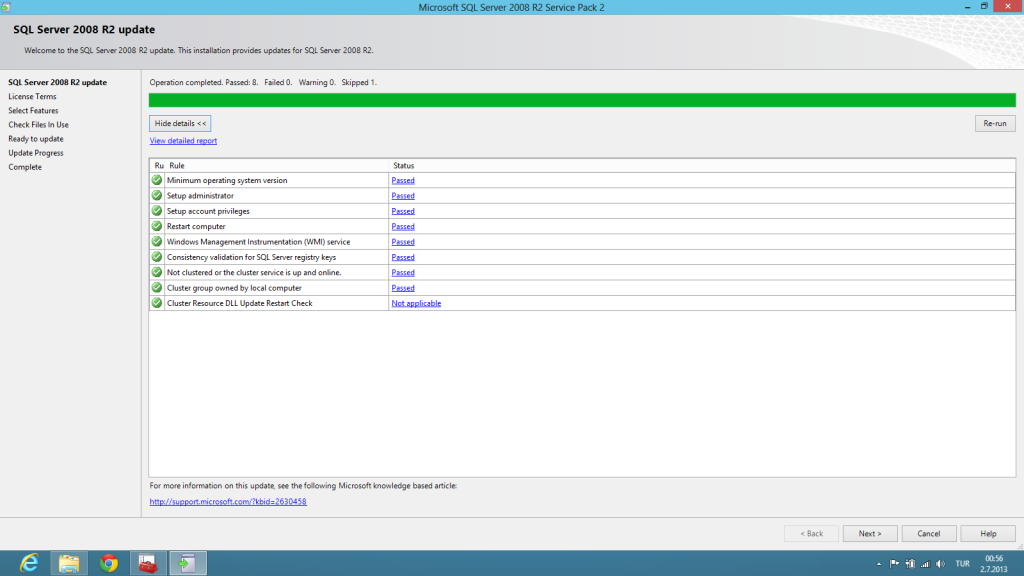Open the support.microsoft.com kbid link
1024x576 pixels.
tap(228, 502)
